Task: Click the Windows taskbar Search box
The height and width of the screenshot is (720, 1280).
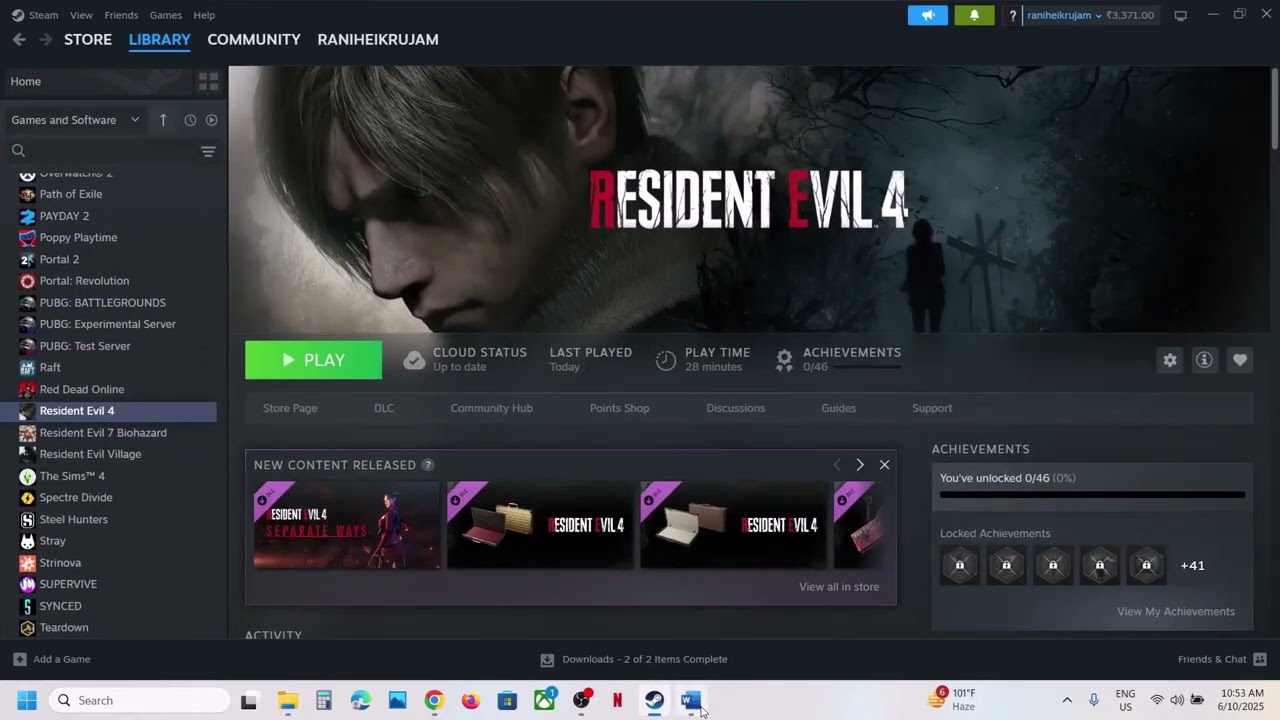Action: point(139,700)
